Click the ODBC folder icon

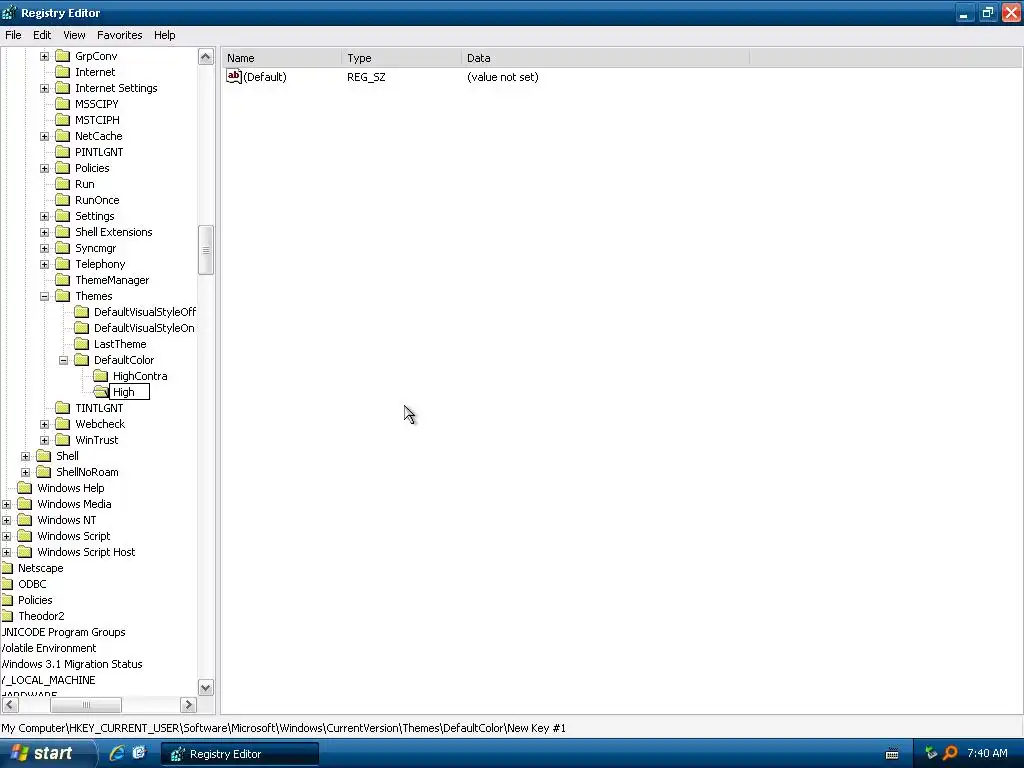coord(7,584)
